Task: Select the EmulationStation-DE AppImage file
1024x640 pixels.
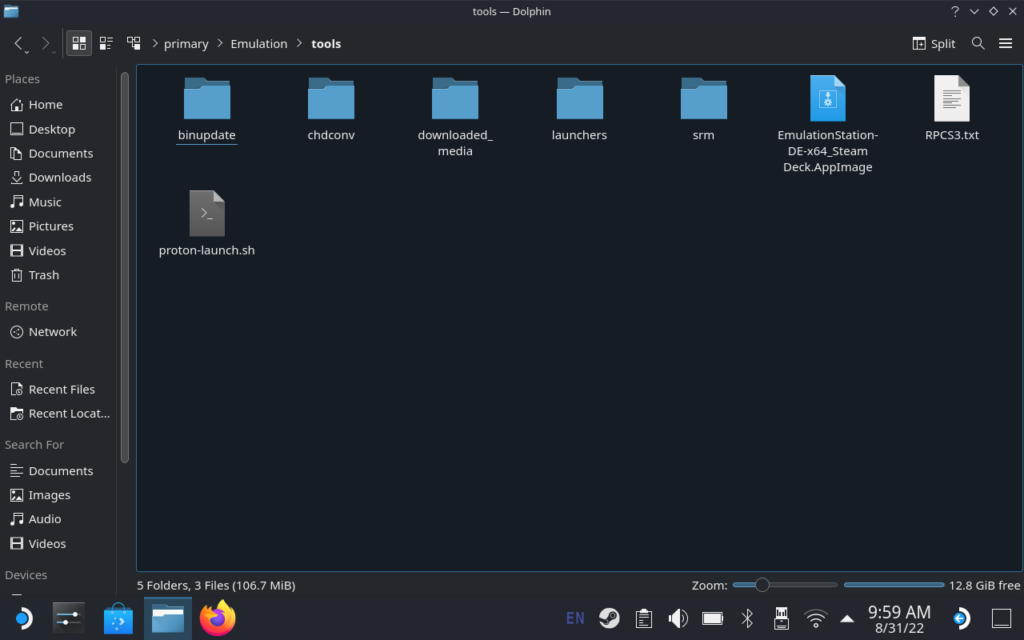Action: [x=827, y=125]
